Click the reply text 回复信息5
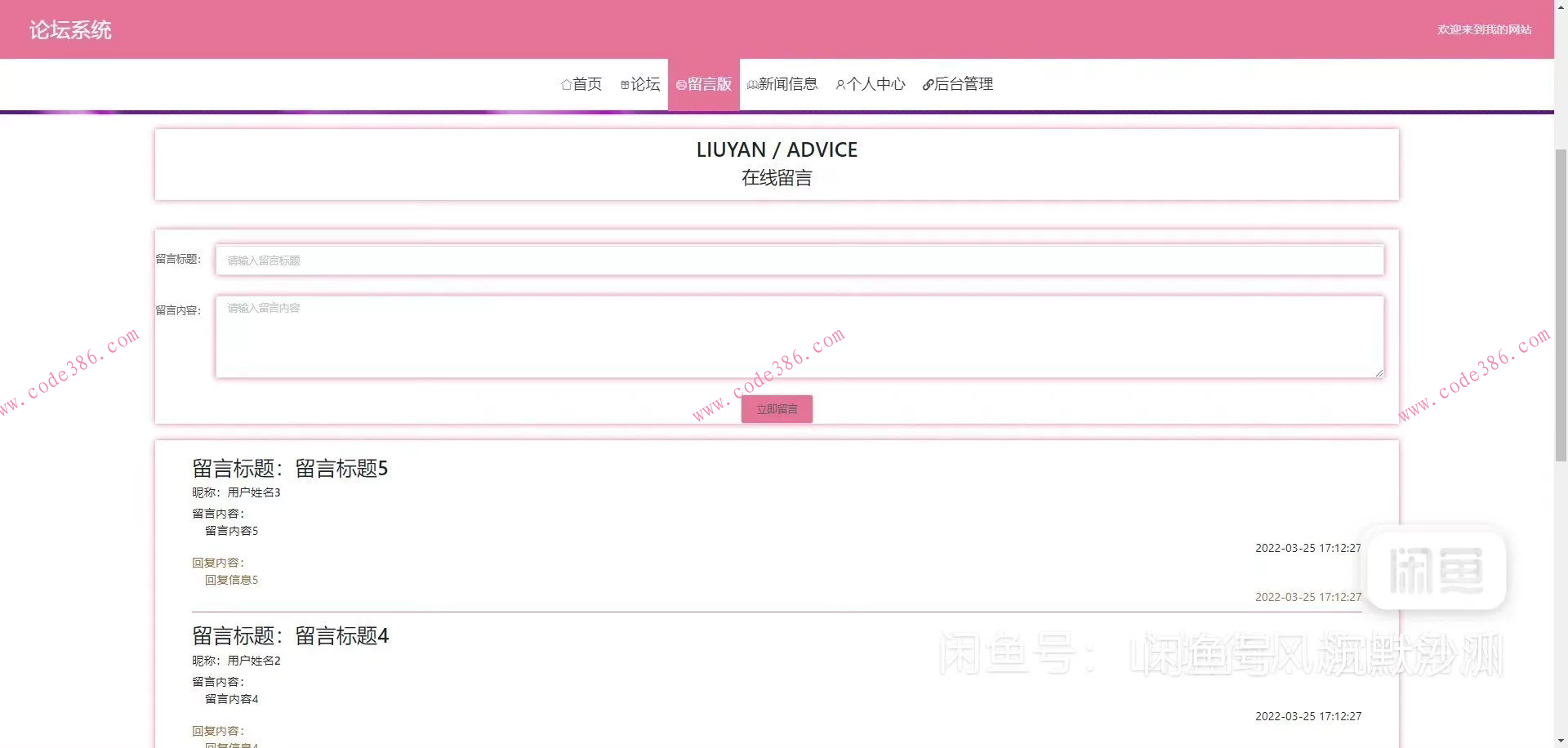 click(231, 580)
